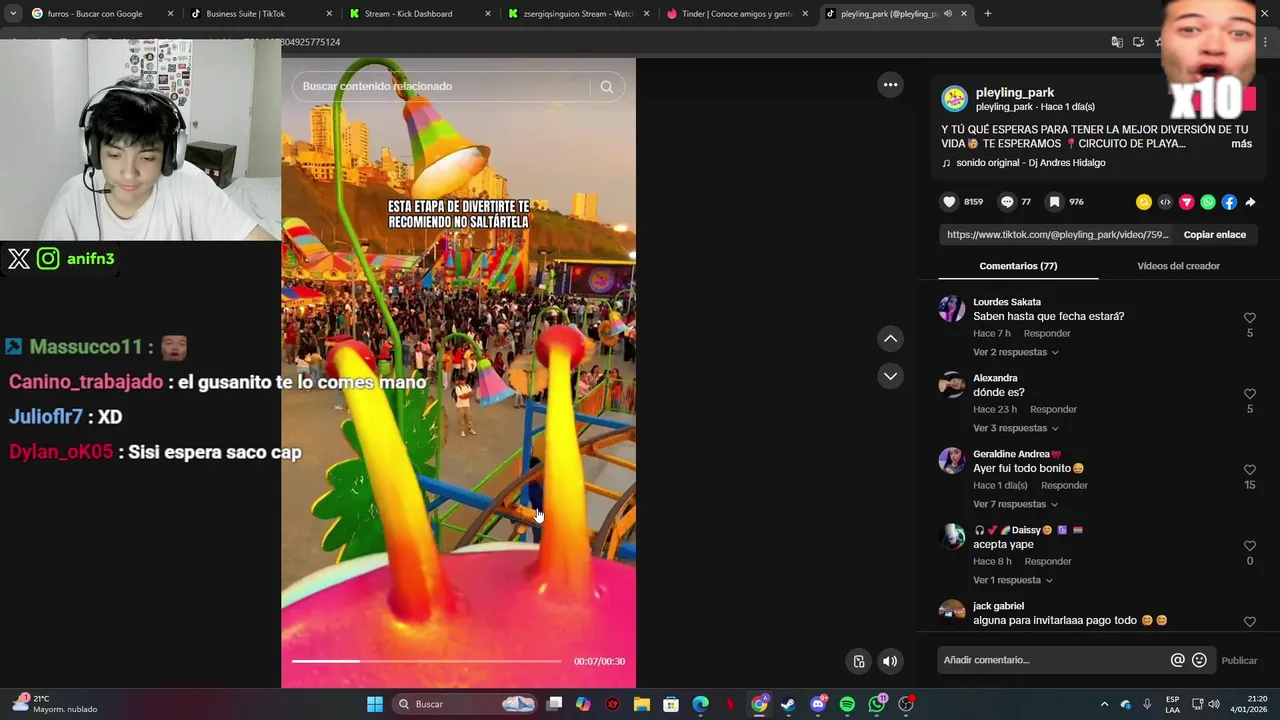This screenshot has height=720, width=1280.
Task: Switch to the Tinder browser tab
Action: 737,14
